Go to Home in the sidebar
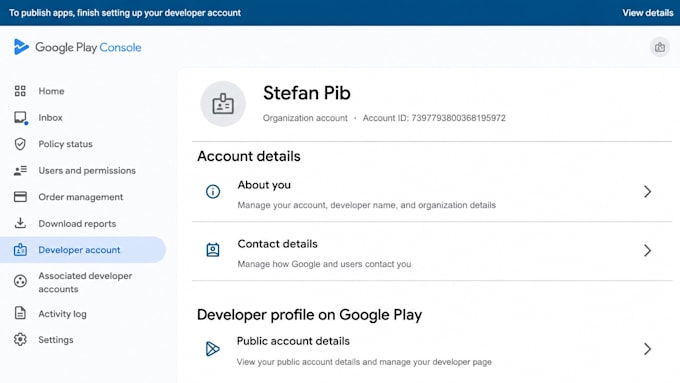 coord(51,91)
